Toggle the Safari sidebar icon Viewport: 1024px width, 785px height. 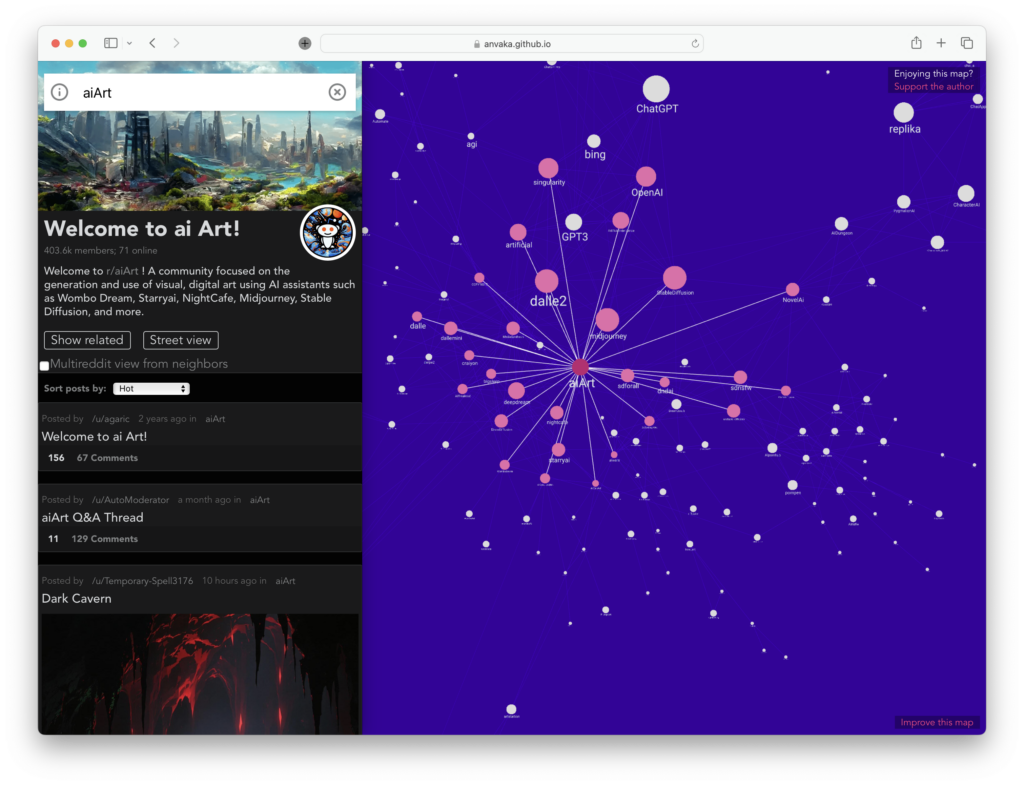tap(110, 43)
